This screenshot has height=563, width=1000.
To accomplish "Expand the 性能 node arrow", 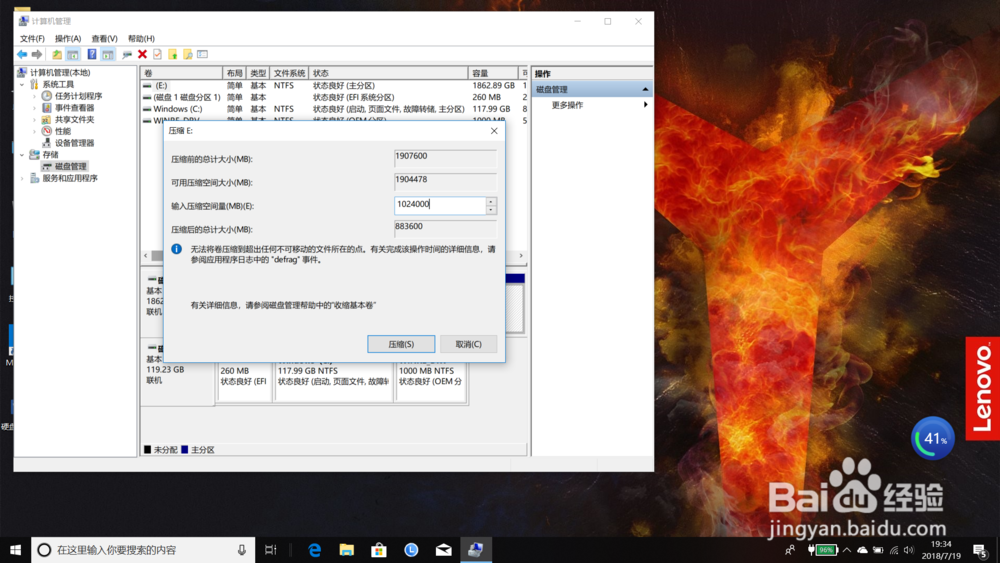I will pyautogui.click(x=34, y=131).
